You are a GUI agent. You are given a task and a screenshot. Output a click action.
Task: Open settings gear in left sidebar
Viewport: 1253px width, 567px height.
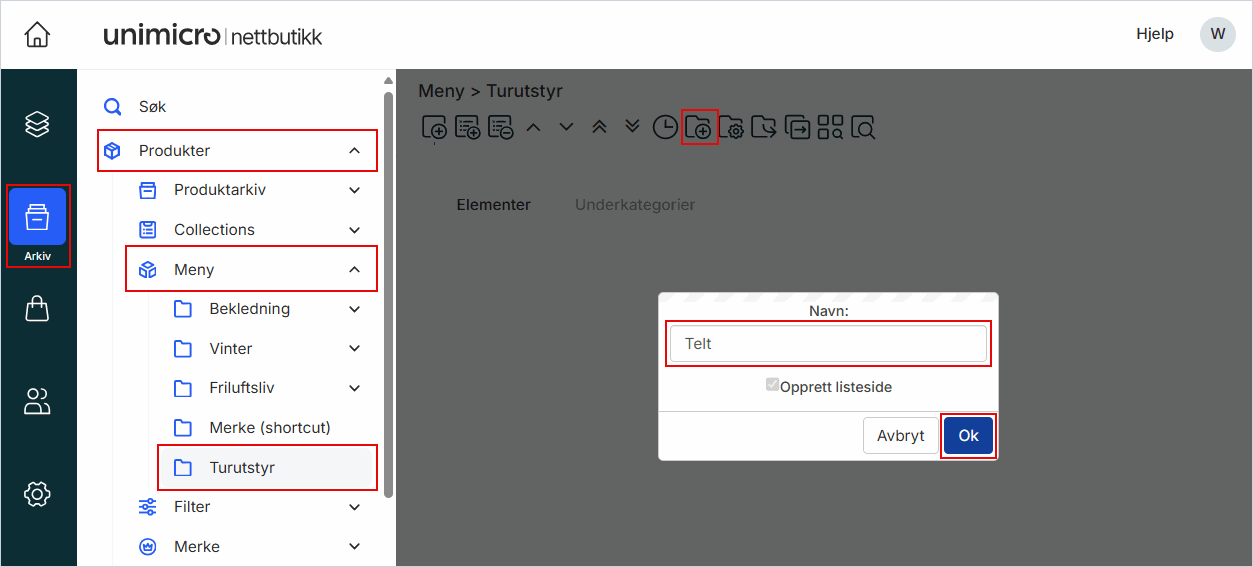pos(37,494)
